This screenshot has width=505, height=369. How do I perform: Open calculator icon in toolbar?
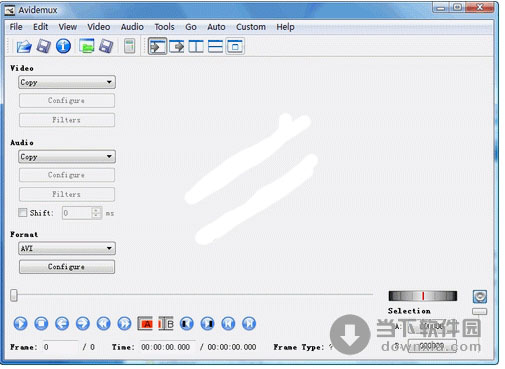pos(129,46)
